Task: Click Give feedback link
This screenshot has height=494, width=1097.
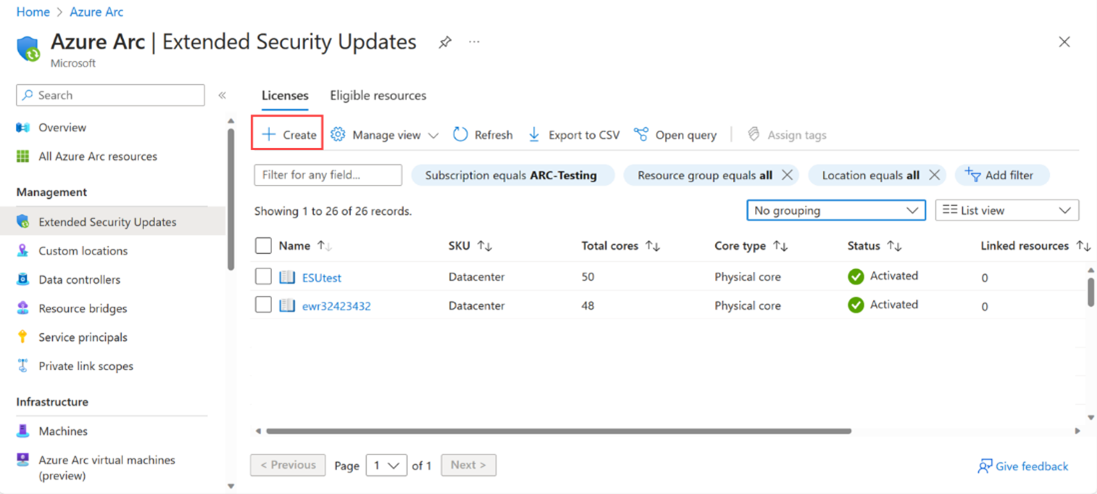Action: pos(1023,466)
